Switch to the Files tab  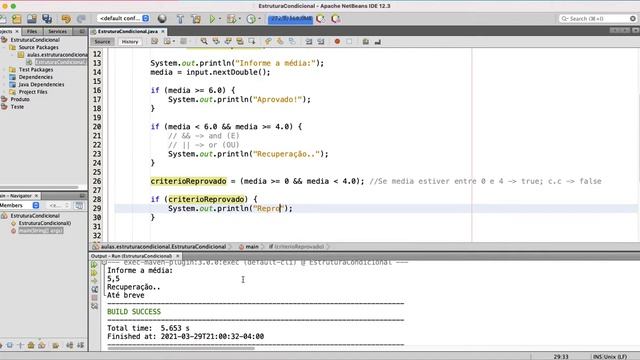pos(32,31)
